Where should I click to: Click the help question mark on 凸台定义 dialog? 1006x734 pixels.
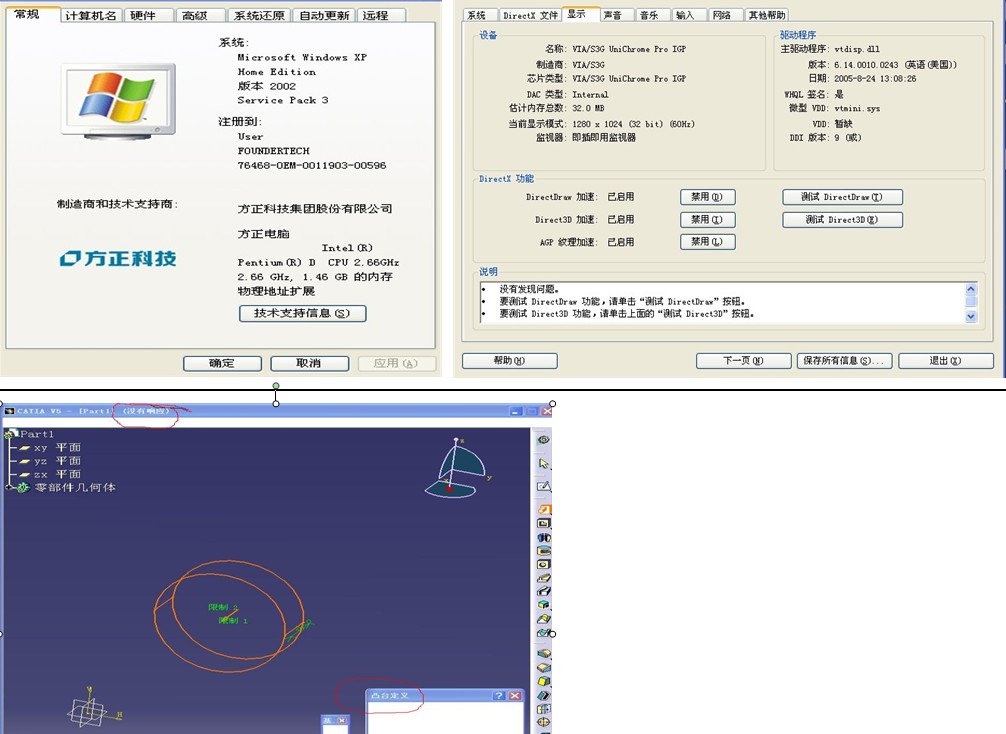coord(499,696)
